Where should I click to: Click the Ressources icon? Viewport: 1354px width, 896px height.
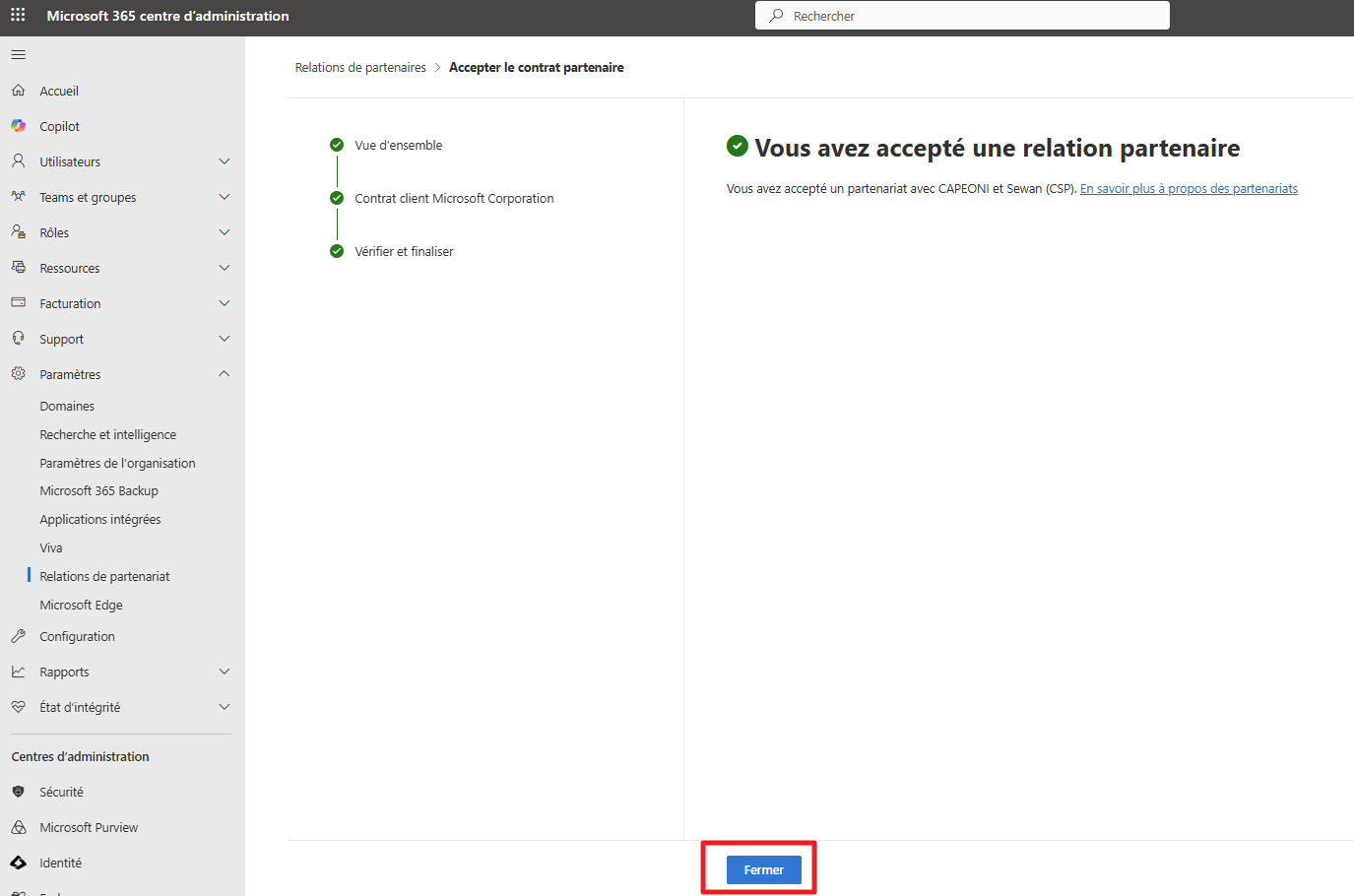(x=18, y=268)
